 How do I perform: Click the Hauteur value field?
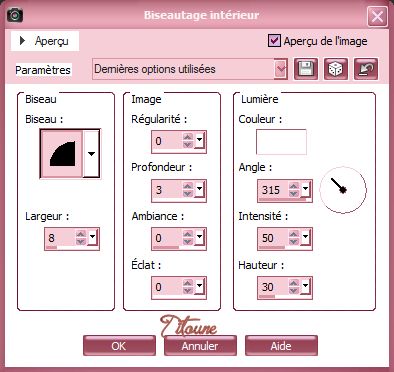click(x=273, y=287)
